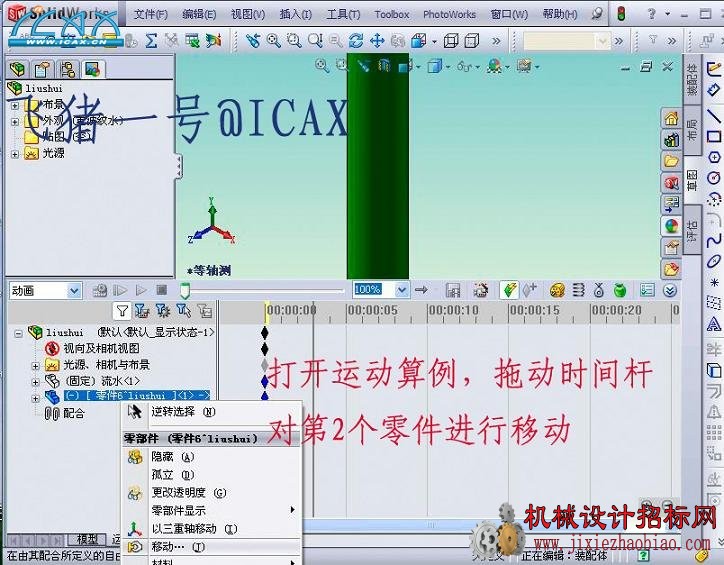Toggle the Autokey button

pos(509,290)
